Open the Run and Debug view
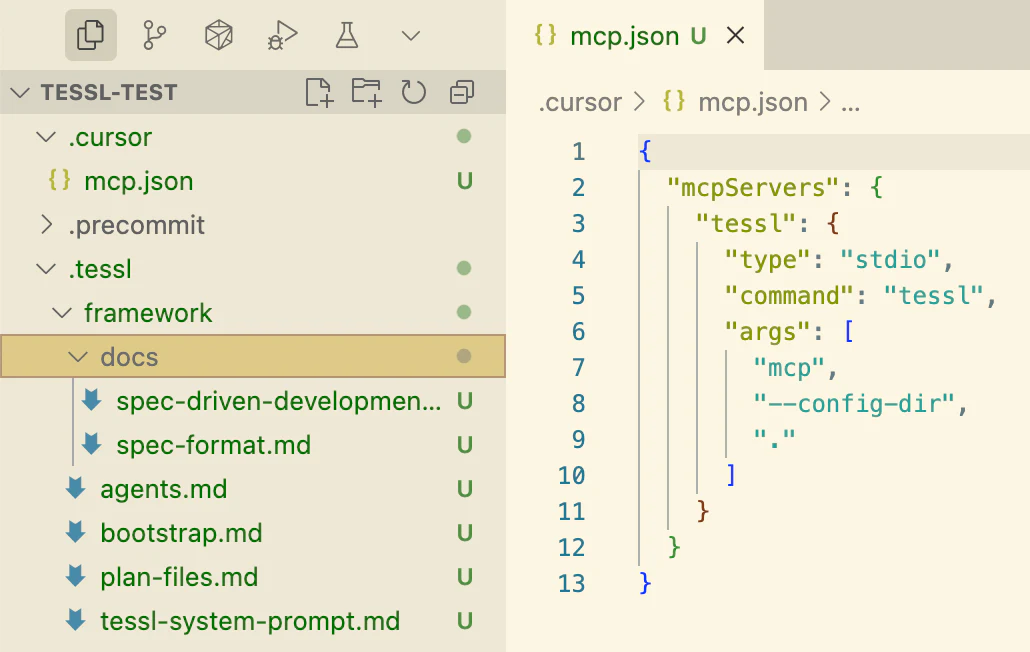 (282, 35)
